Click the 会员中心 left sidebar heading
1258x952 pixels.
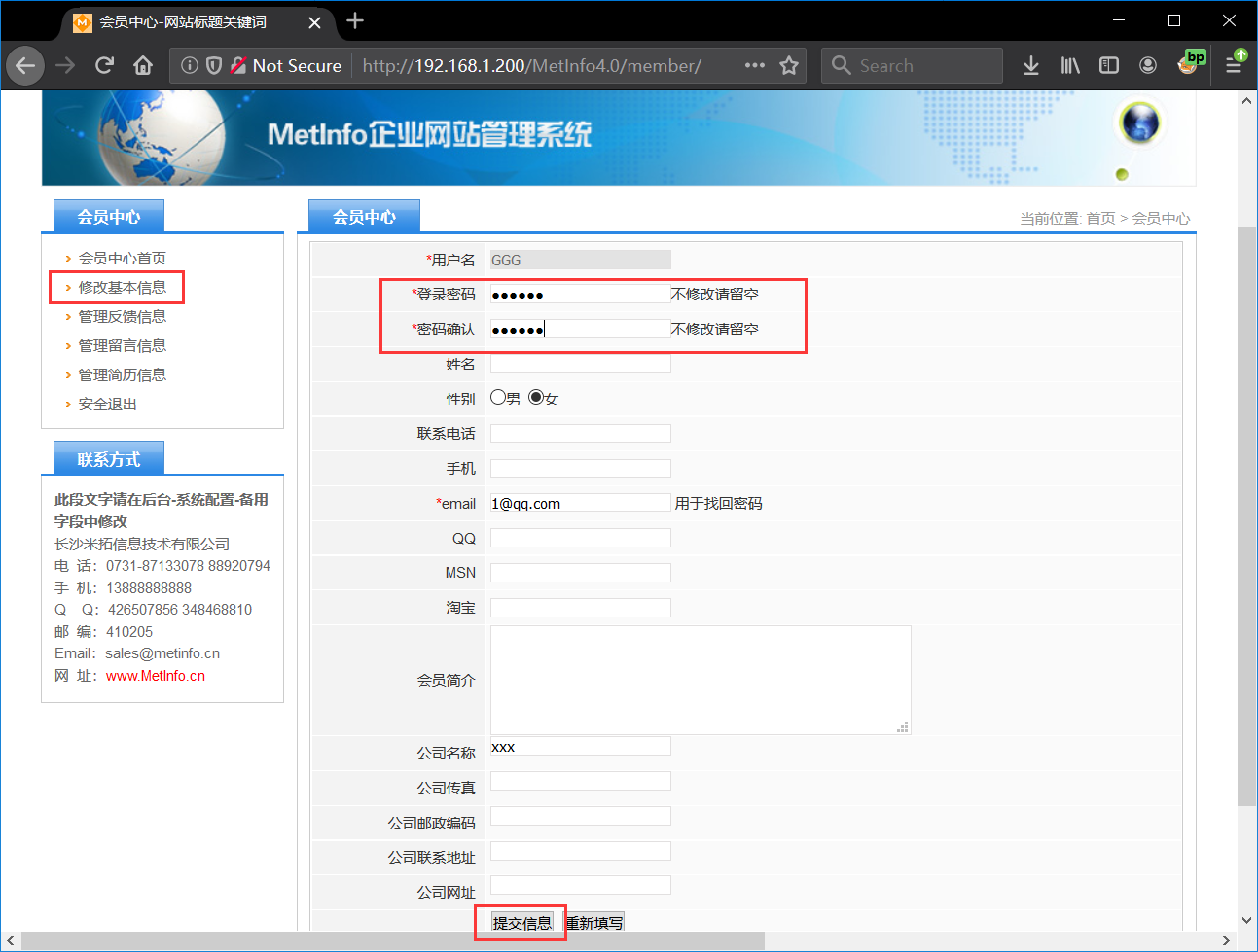tap(109, 216)
